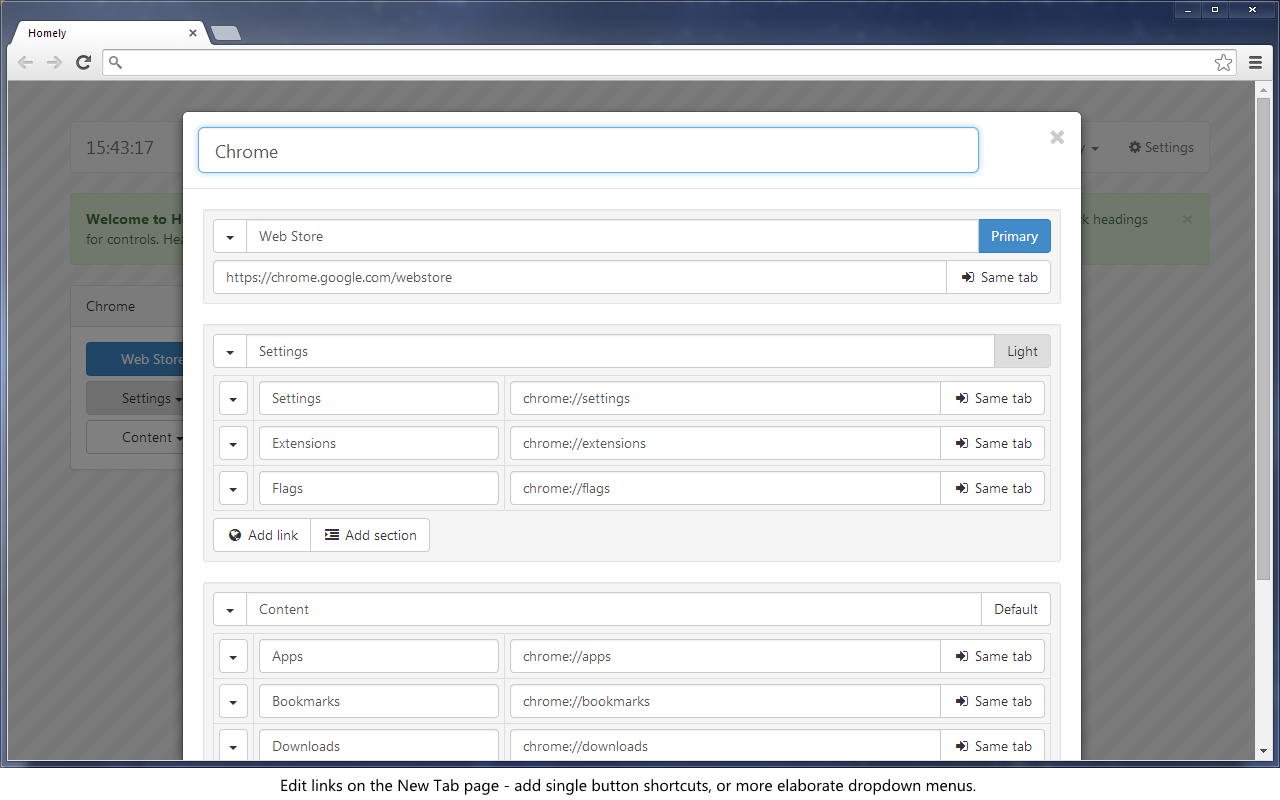1280x800 pixels.
Task: Toggle Same tab for chrome://apps link
Action: tap(993, 656)
